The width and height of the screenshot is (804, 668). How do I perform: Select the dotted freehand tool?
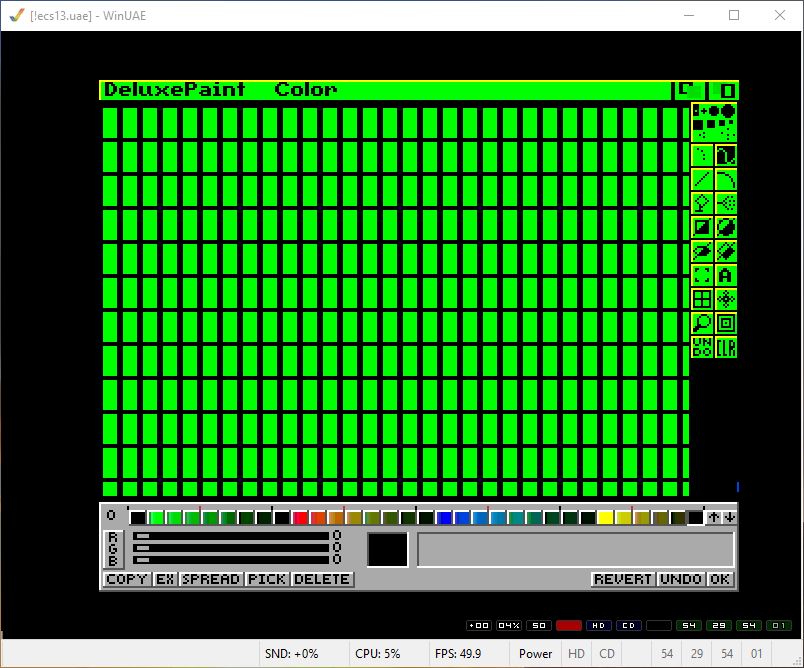702,155
